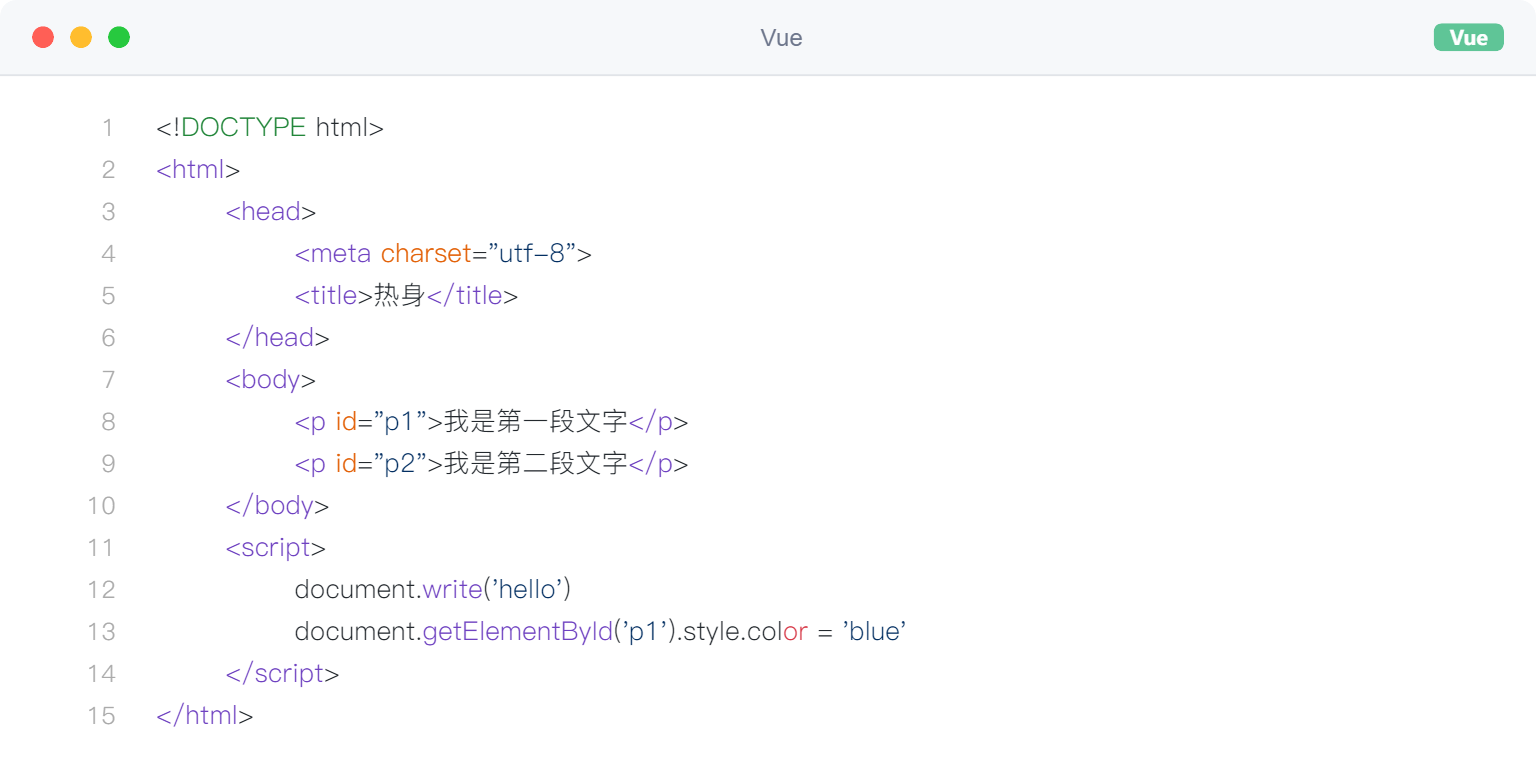
Task: Click the yellow minimize dot
Action: pyautogui.click(x=81, y=38)
